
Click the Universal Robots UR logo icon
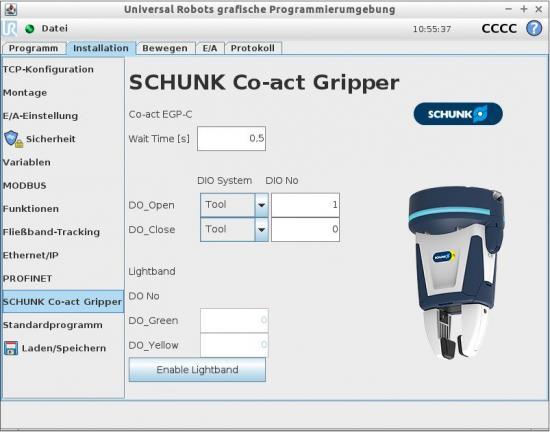pyautogui.click(x=10, y=28)
